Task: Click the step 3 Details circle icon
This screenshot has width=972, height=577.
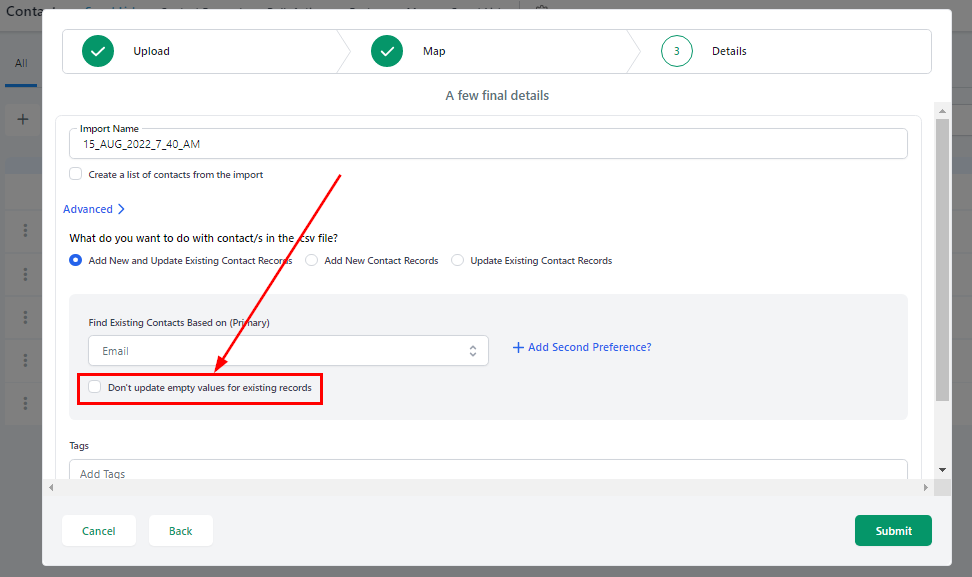Action: point(677,51)
